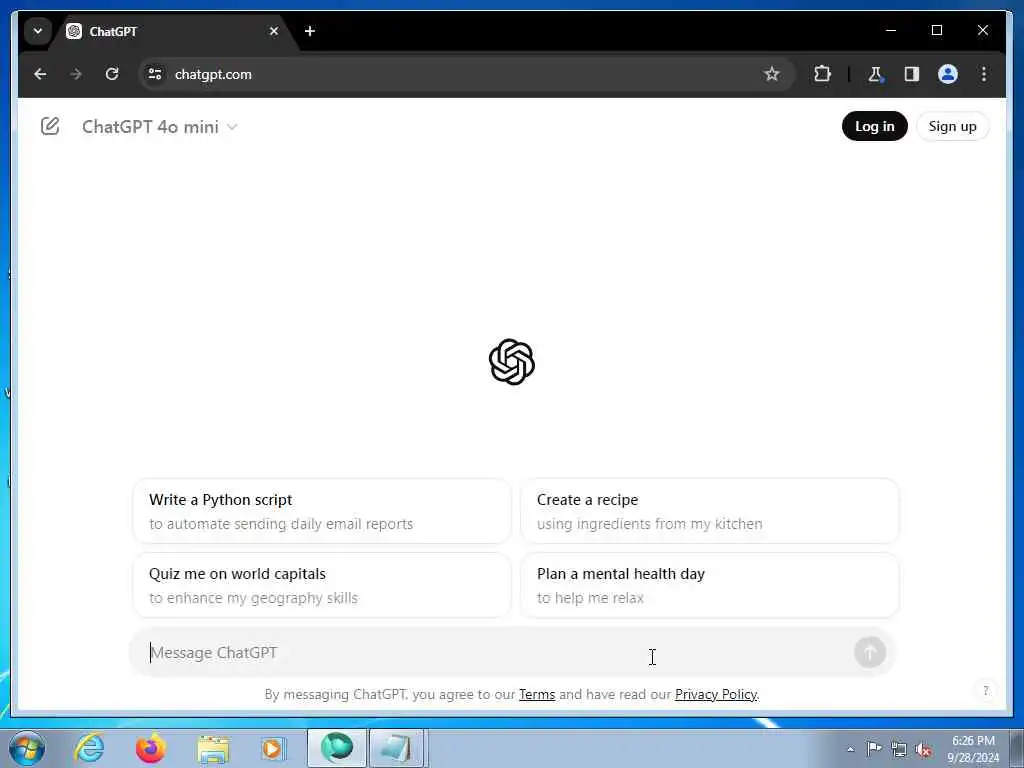Click the ChatGPT logo in page center

point(512,362)
